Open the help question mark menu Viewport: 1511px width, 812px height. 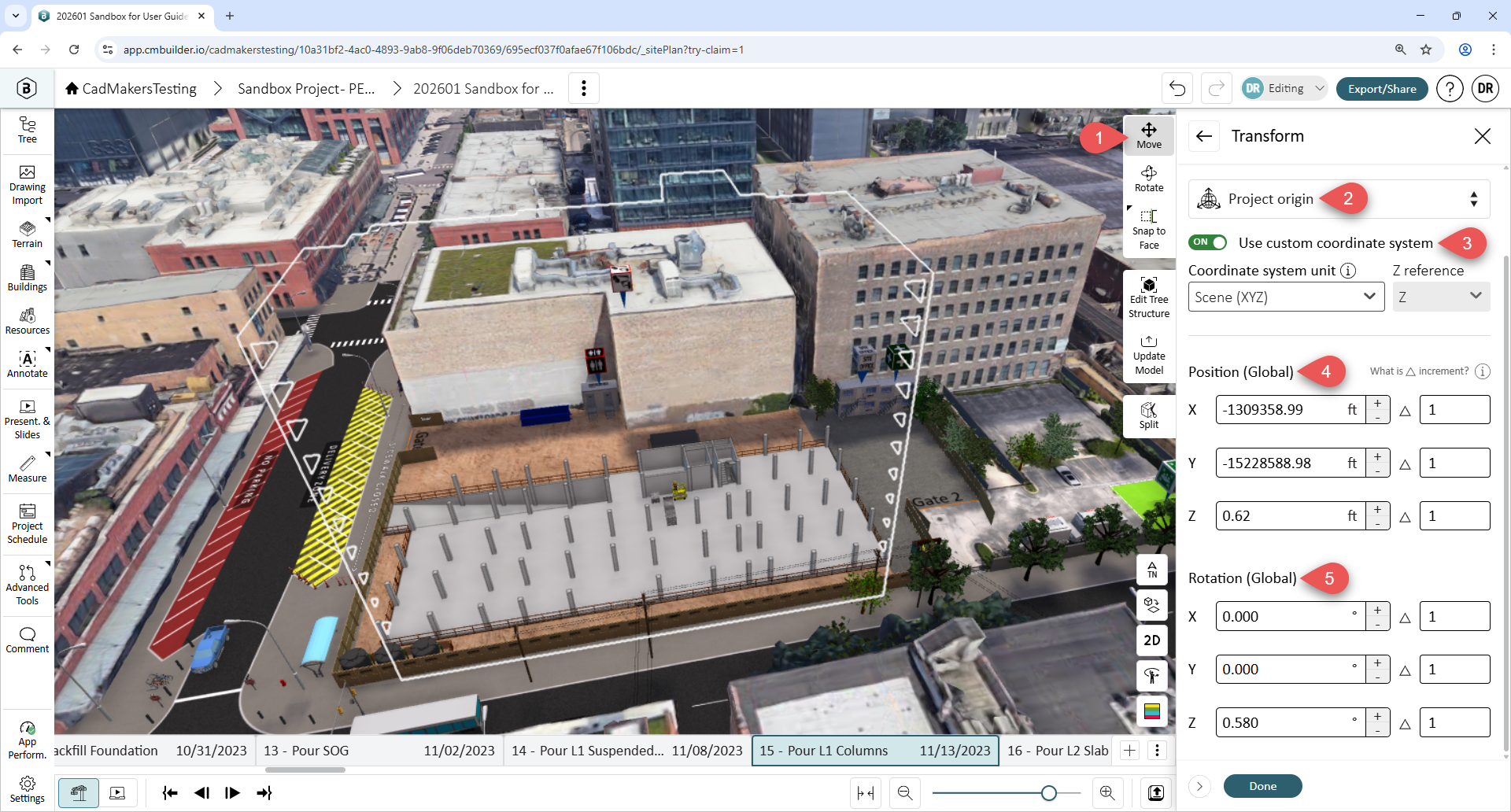tap(1450, 89)
